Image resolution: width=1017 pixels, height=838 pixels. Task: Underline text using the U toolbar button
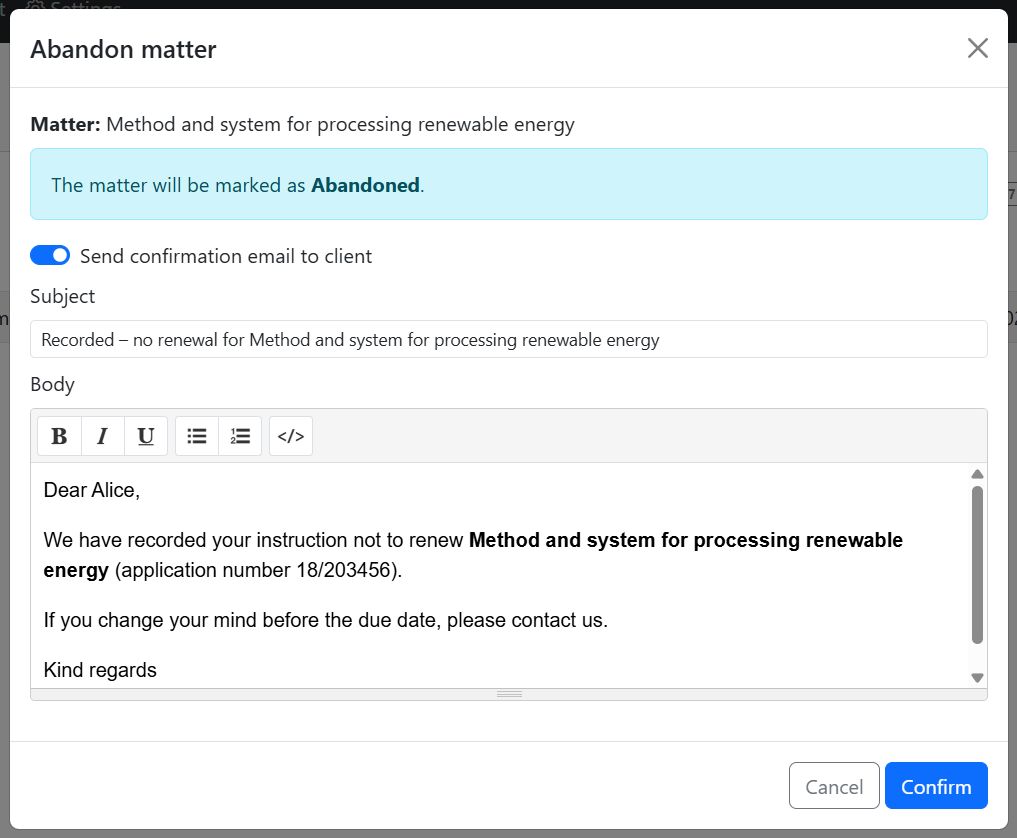146,436
